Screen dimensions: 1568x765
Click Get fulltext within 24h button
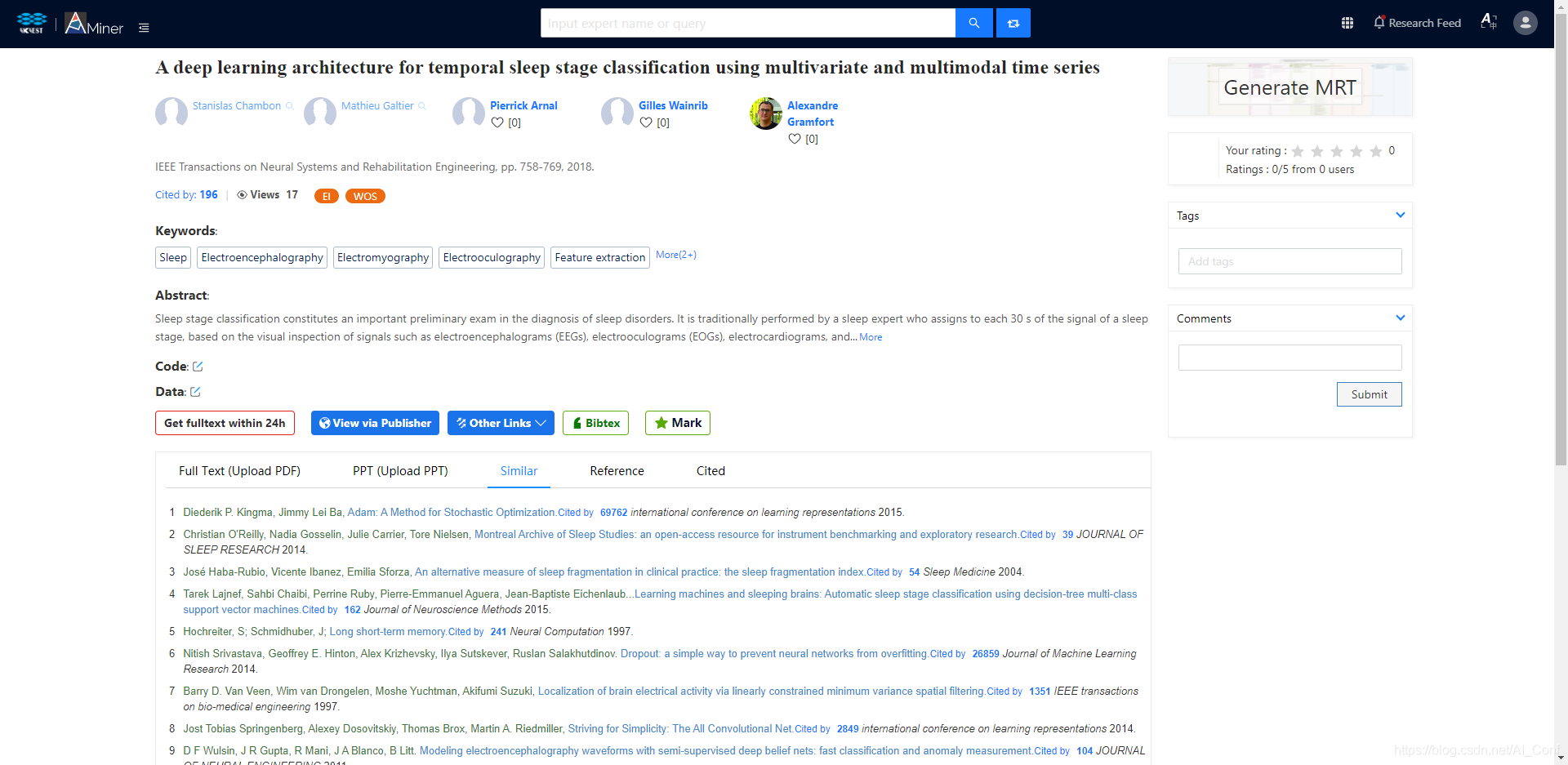click(x=225, y=423)
